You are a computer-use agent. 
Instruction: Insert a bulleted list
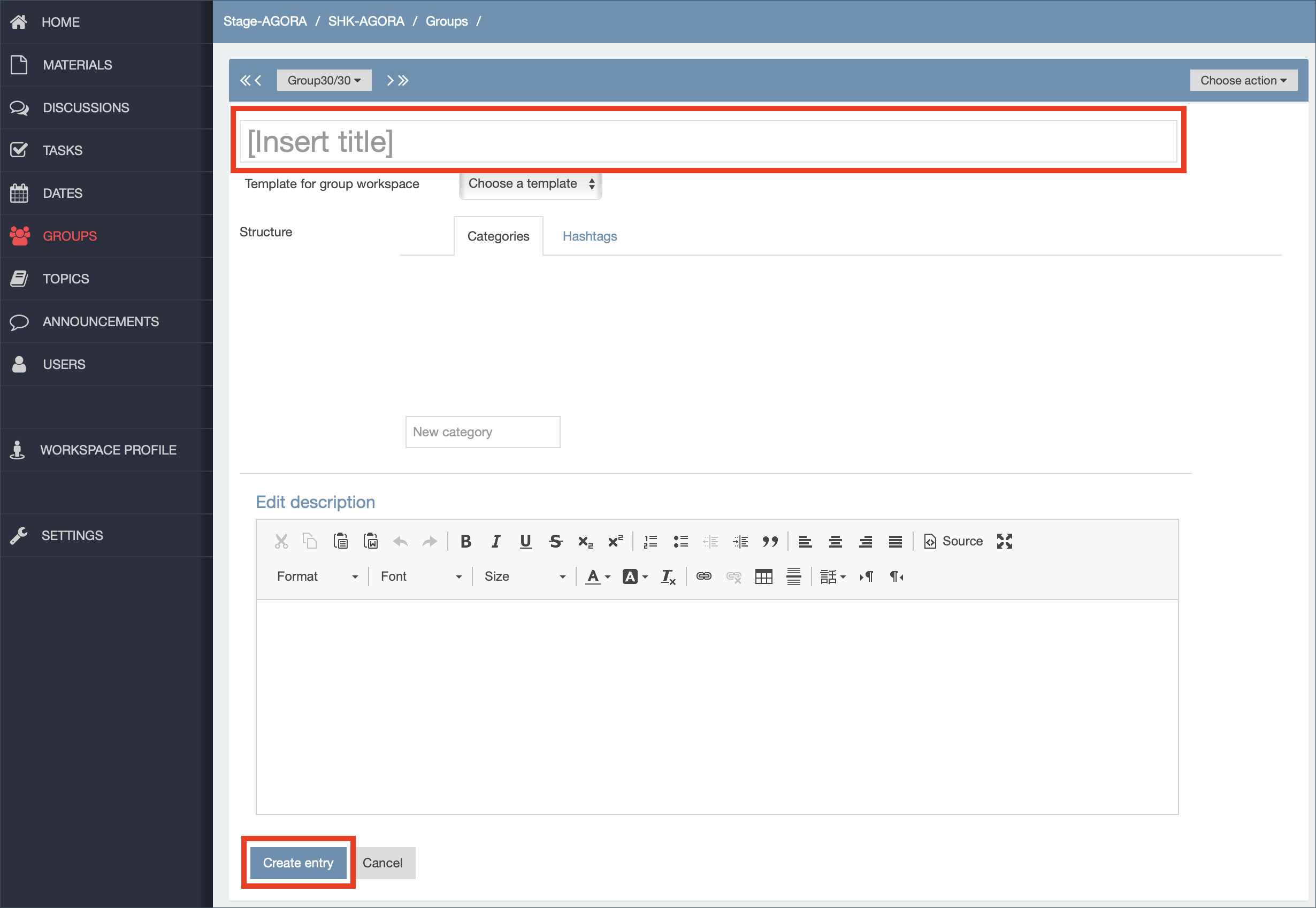681,541
